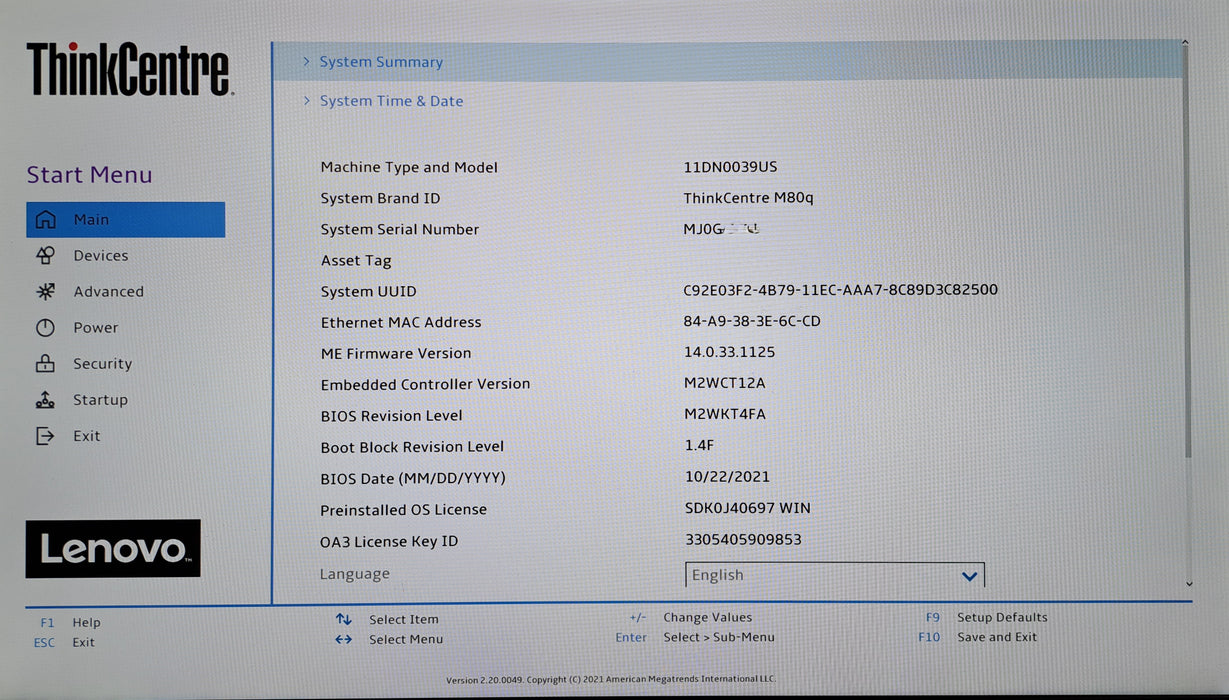Click Ethernet MAC Address 84-A9-38-3E-6C-CD
This screenshot has height=700, width=1229.
(752, 321)
